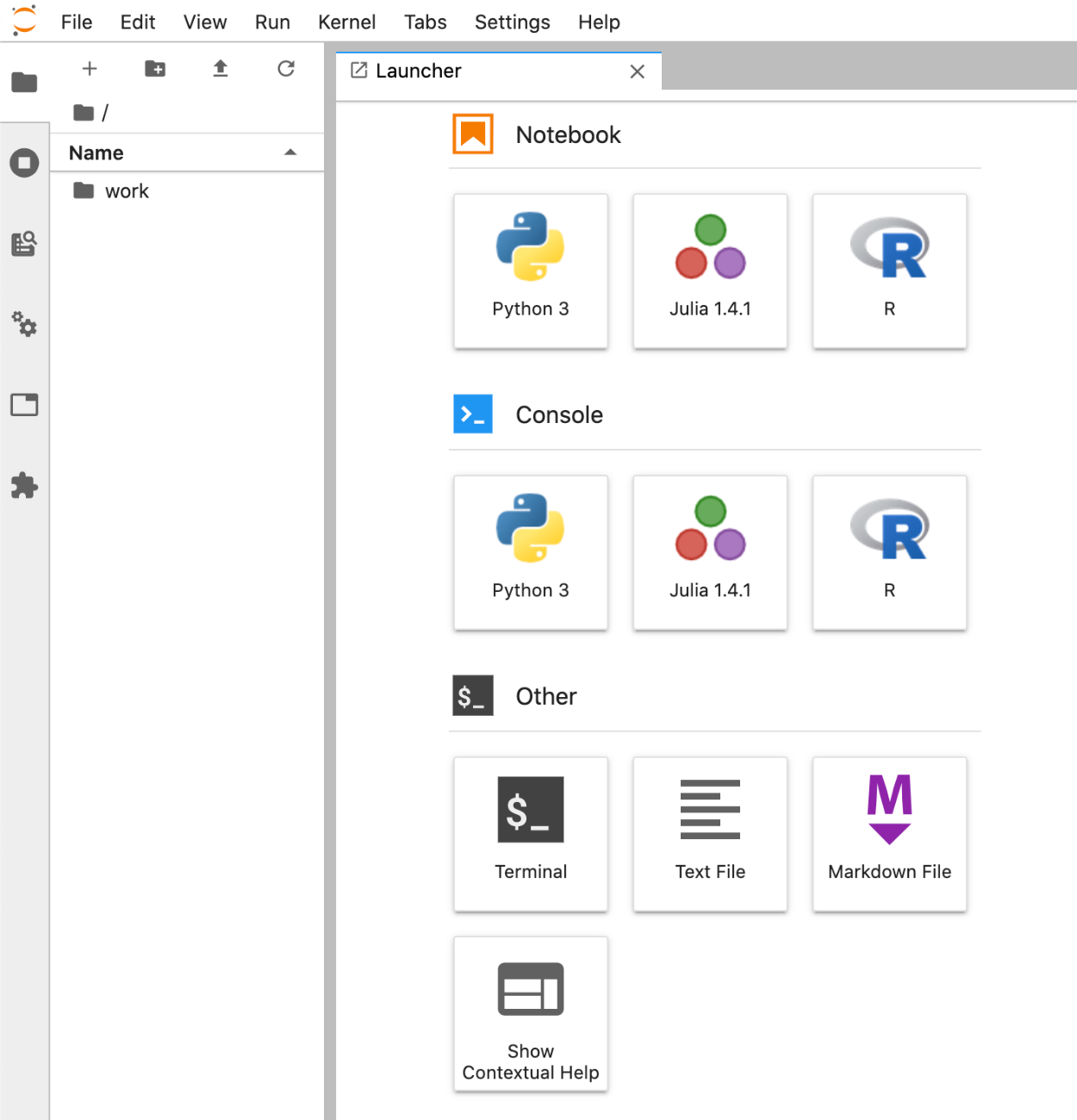The width and height of the screenshot is (1077, 1120).
Task: Create a new Text File
Action: click(710, 834)
